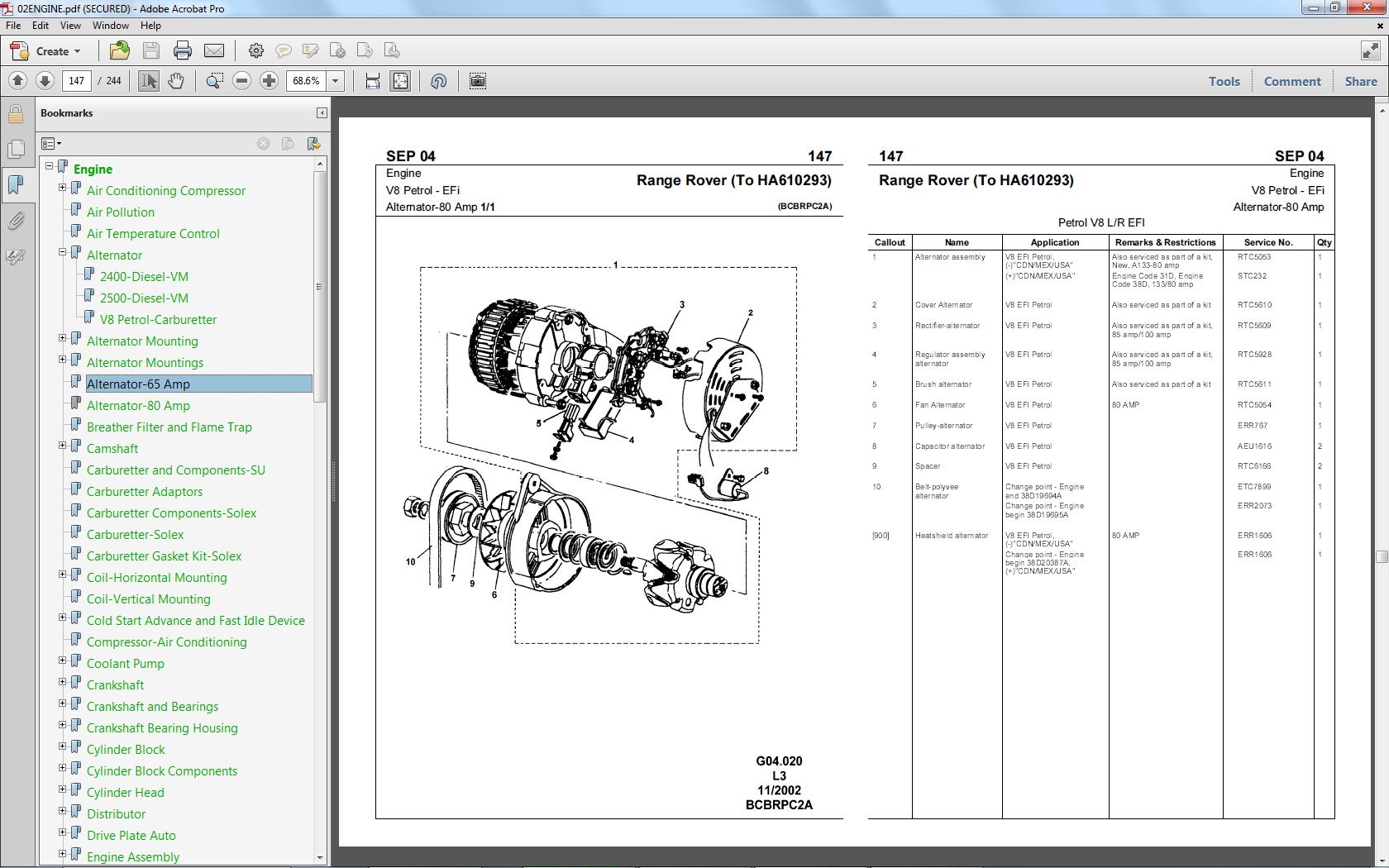The width and height of the screenshot is (1389, 868).
Task: Open the Comment pane
Action: pyautogui.click(x=1292, y=81)
